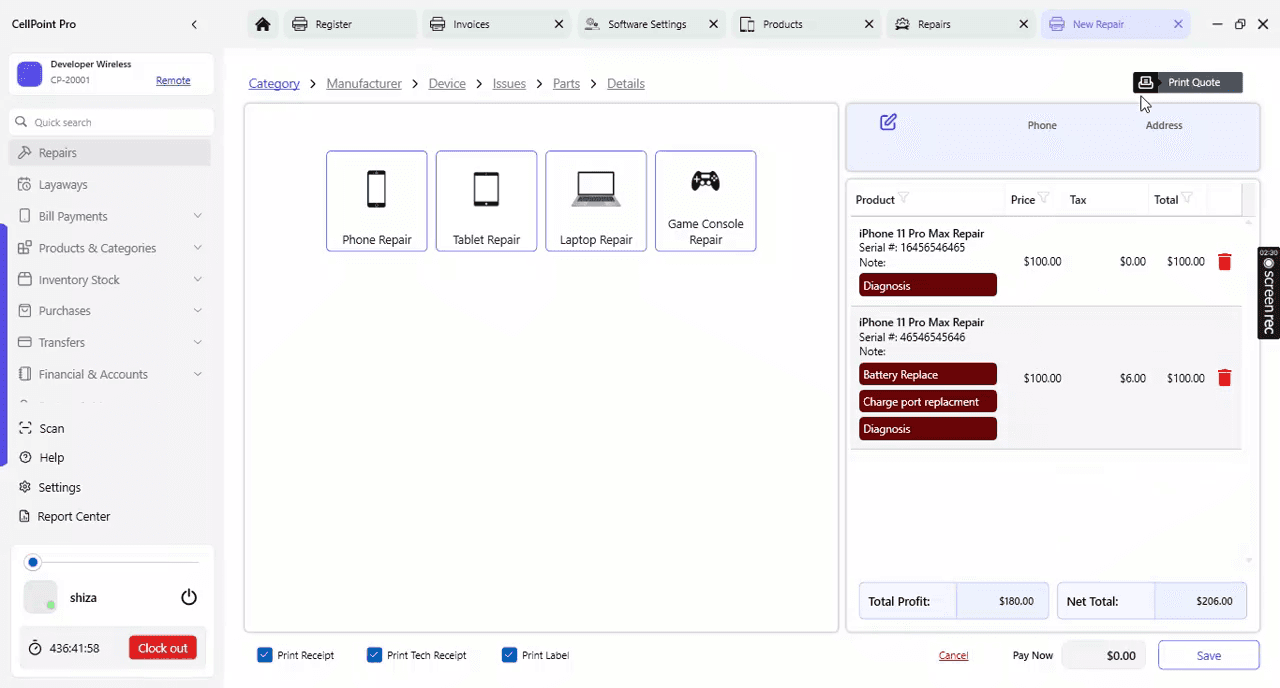Go to the Parts breadcrumb step
1280x688 pixels.
[566, 83]
